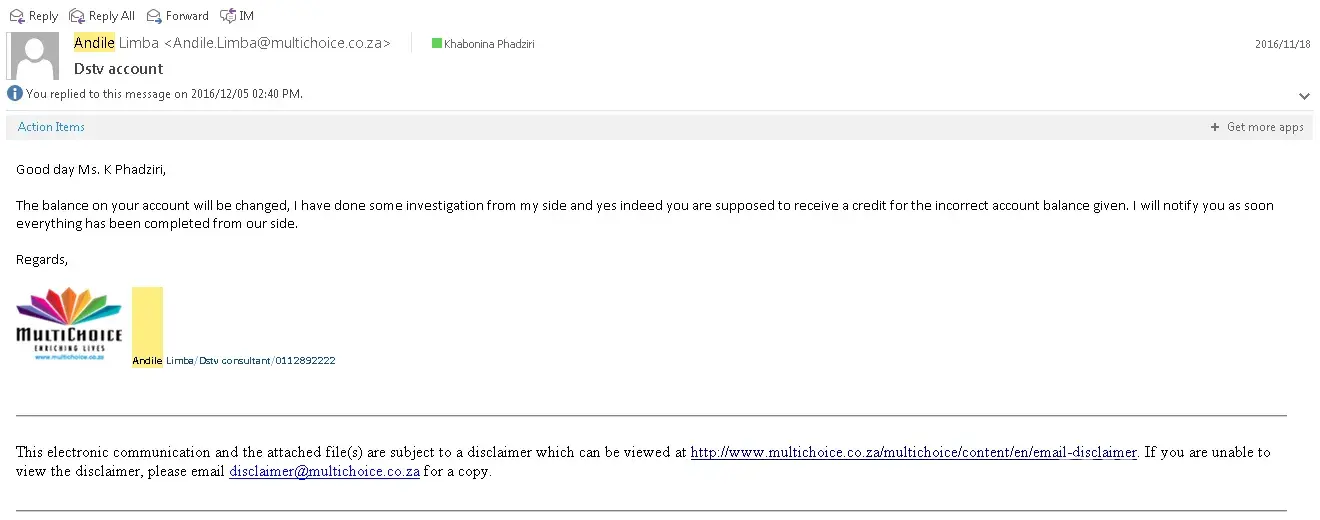Click the sender's avatar picture
This screenshot has width=1320, height=520.
[x=33, y=56]
